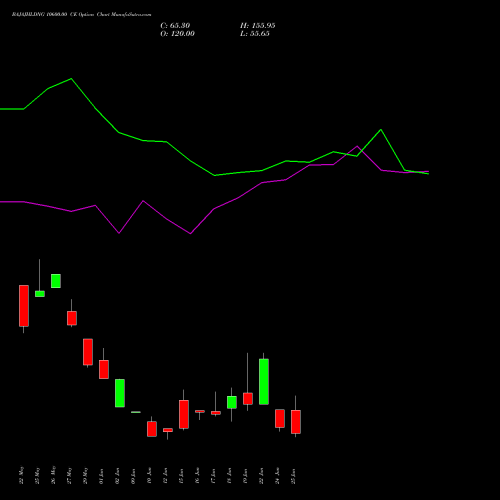This screenshot has height=500, width=500.
Task: Click the low value L: 55.65
Action: (x=255, y=34)
